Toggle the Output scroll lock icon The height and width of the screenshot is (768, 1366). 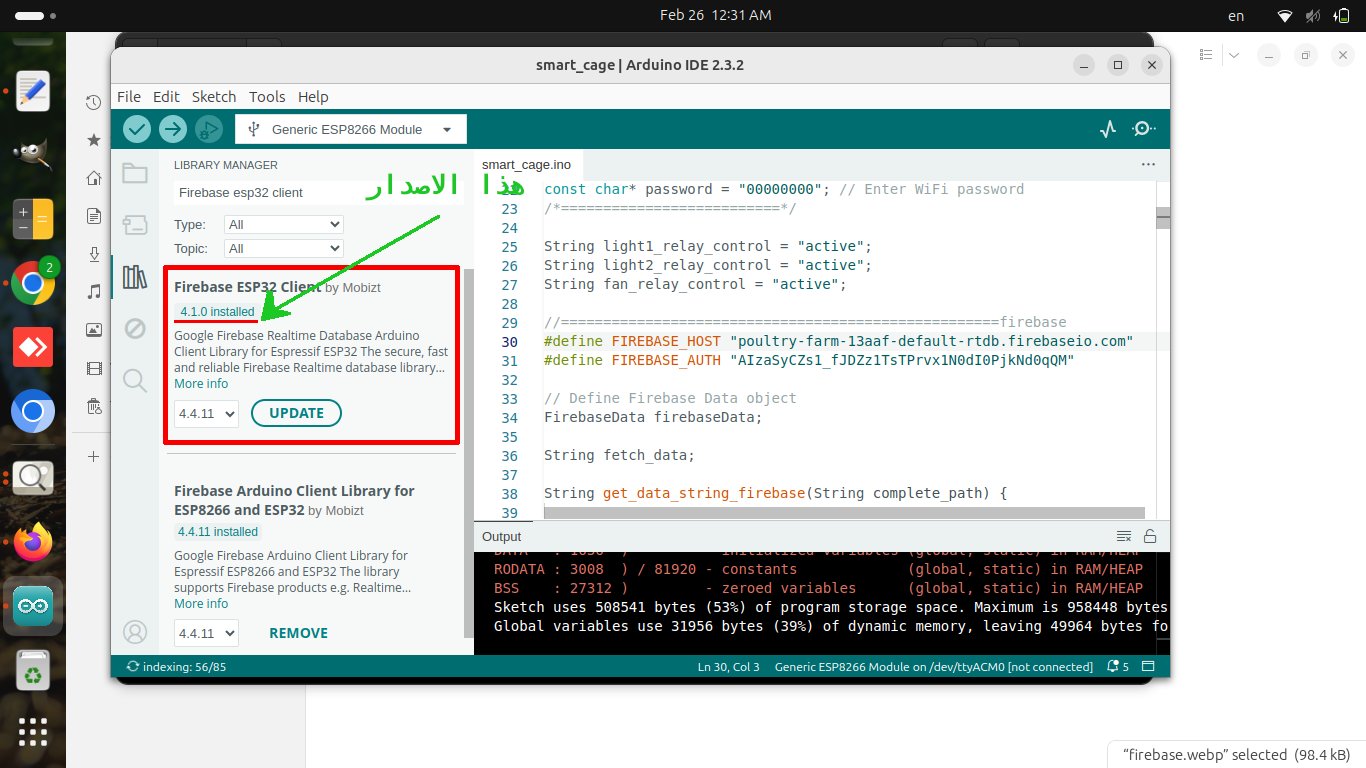[x=1150, y=537]
